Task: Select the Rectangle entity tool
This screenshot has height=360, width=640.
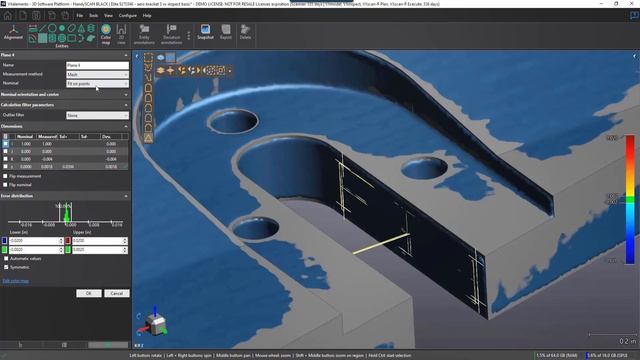Action: [x=71, y=38]
